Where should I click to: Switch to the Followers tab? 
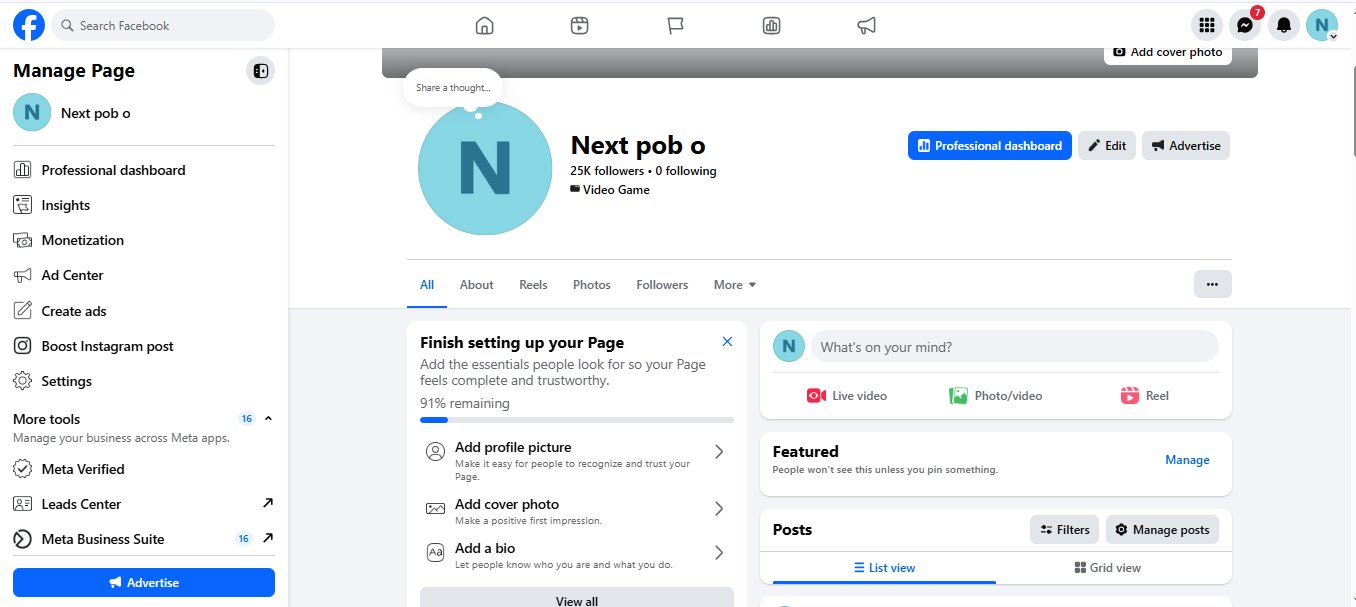662,285
